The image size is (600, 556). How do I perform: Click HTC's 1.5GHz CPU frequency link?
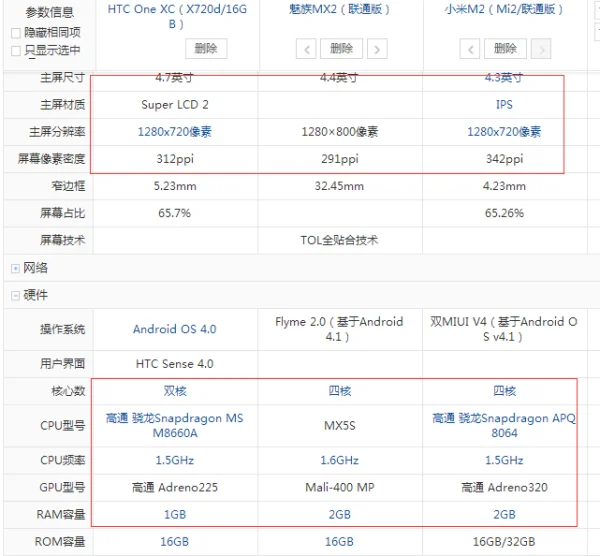(x=174, y=460)
